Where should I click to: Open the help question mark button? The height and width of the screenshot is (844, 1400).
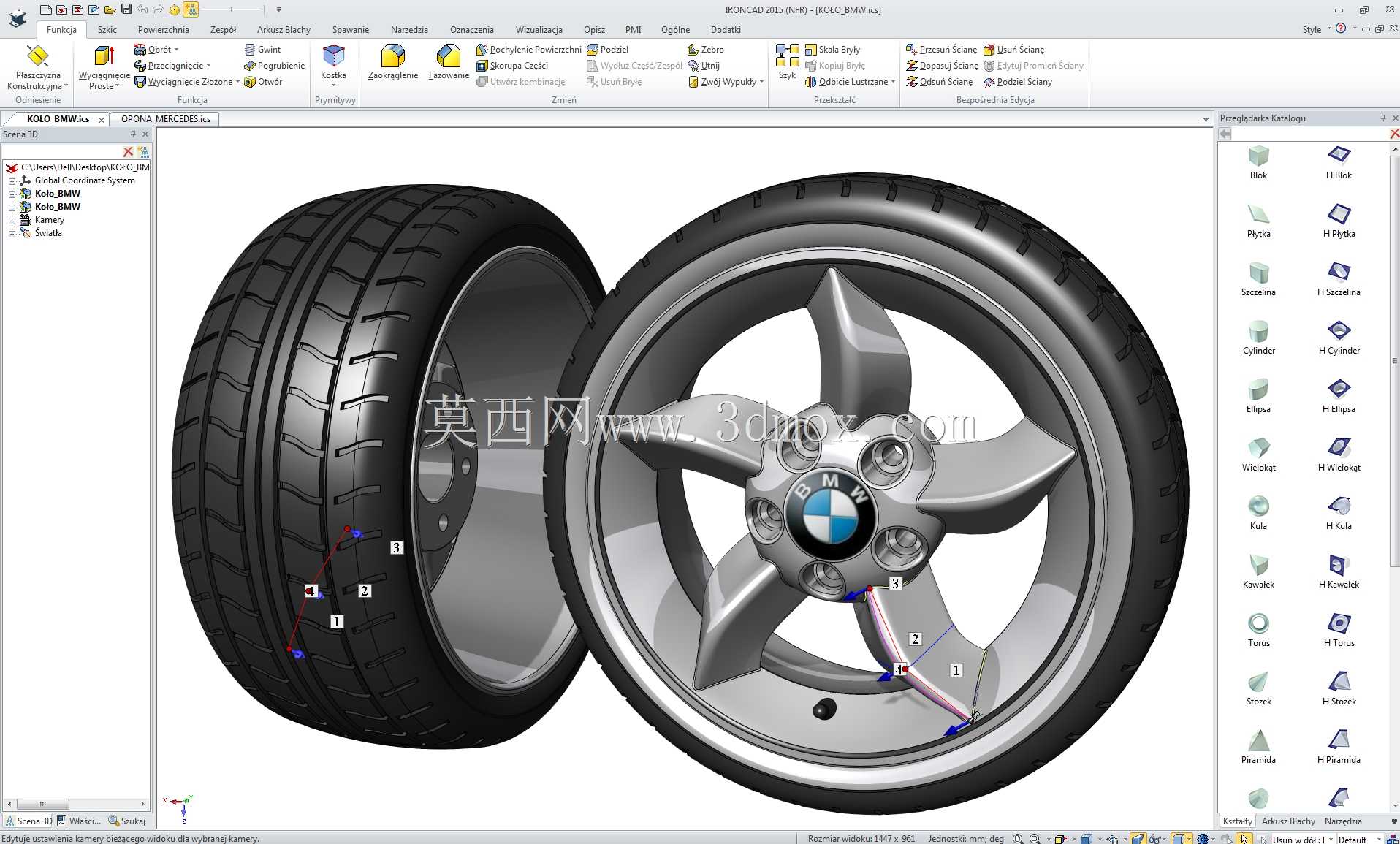[x=1341, y=28]
